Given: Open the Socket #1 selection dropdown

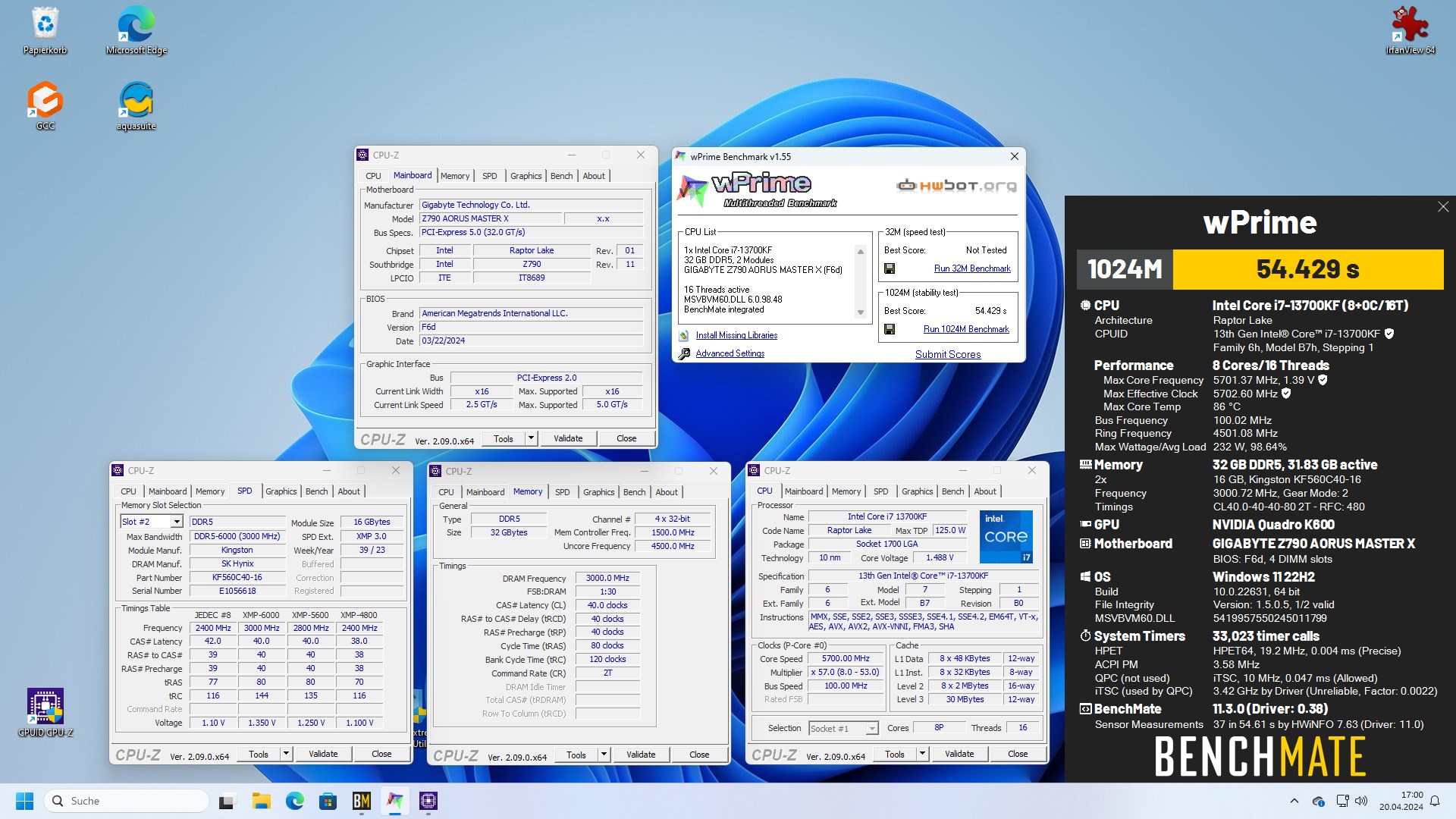Looking at the screenshot, I should tap(872, 729).
